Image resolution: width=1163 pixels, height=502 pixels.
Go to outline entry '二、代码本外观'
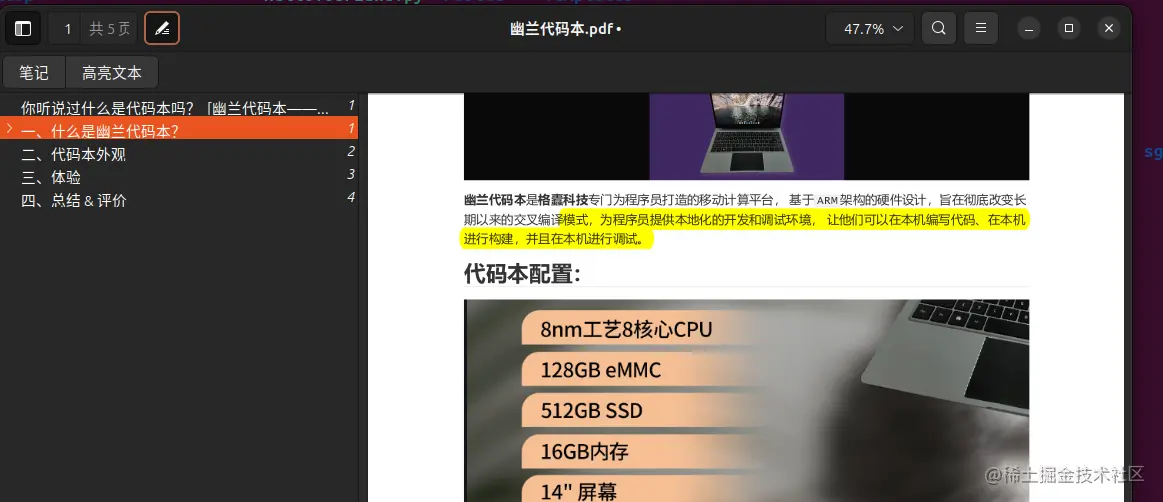[179, 154]
